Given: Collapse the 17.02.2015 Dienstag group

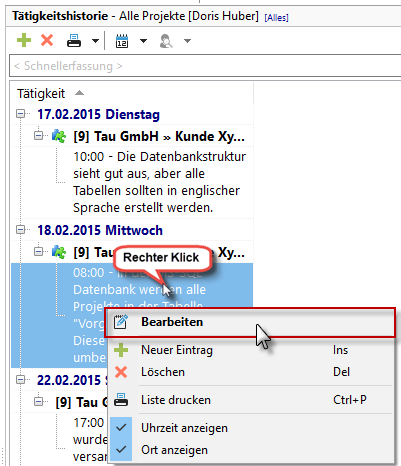Looking at the screenshot, I should [x=20, y=114].
